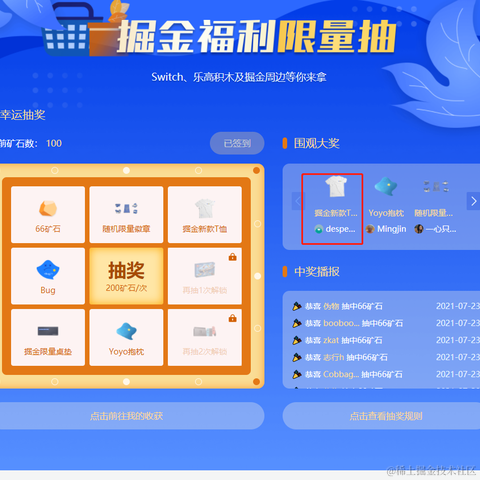Screen dimensions: 480x480
Task: Click 点击查看抽奖规则 button
Action: 386,416
